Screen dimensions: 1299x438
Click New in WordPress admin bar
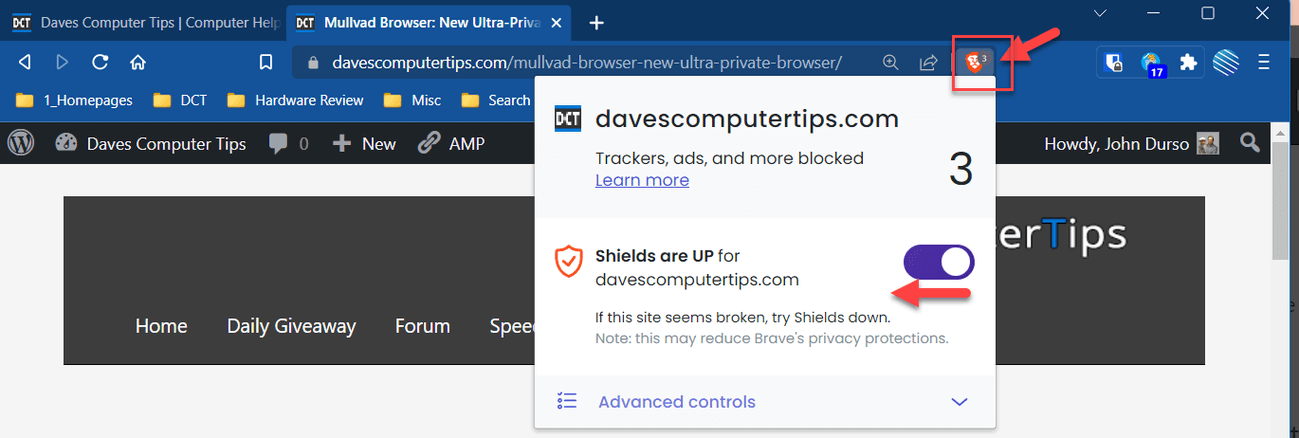364,144
